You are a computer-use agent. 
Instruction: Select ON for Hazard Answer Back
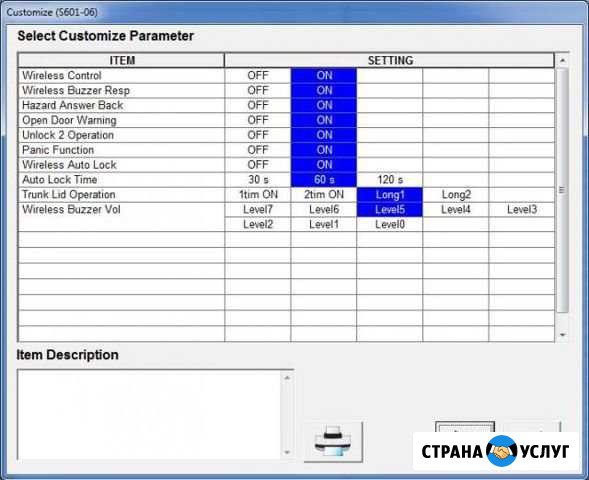tap(324, 105)
